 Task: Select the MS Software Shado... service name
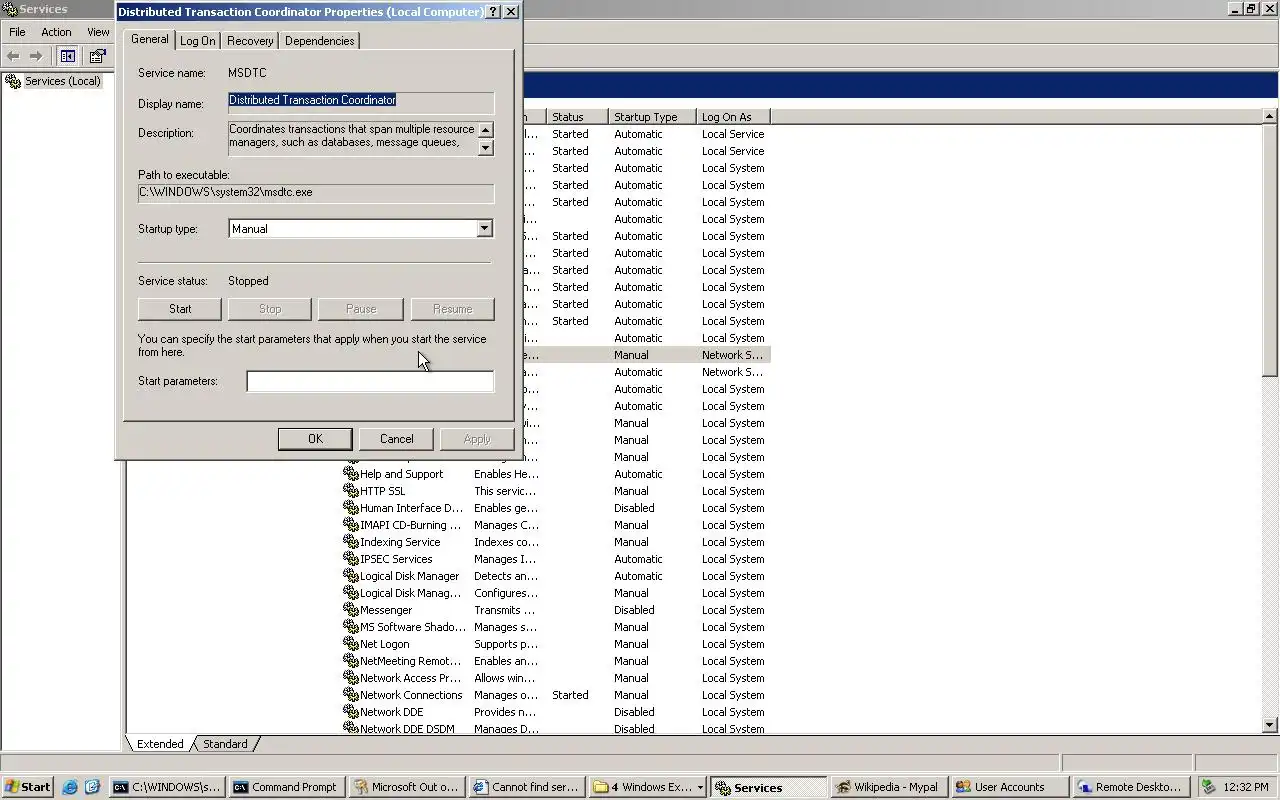pos(413,627)
